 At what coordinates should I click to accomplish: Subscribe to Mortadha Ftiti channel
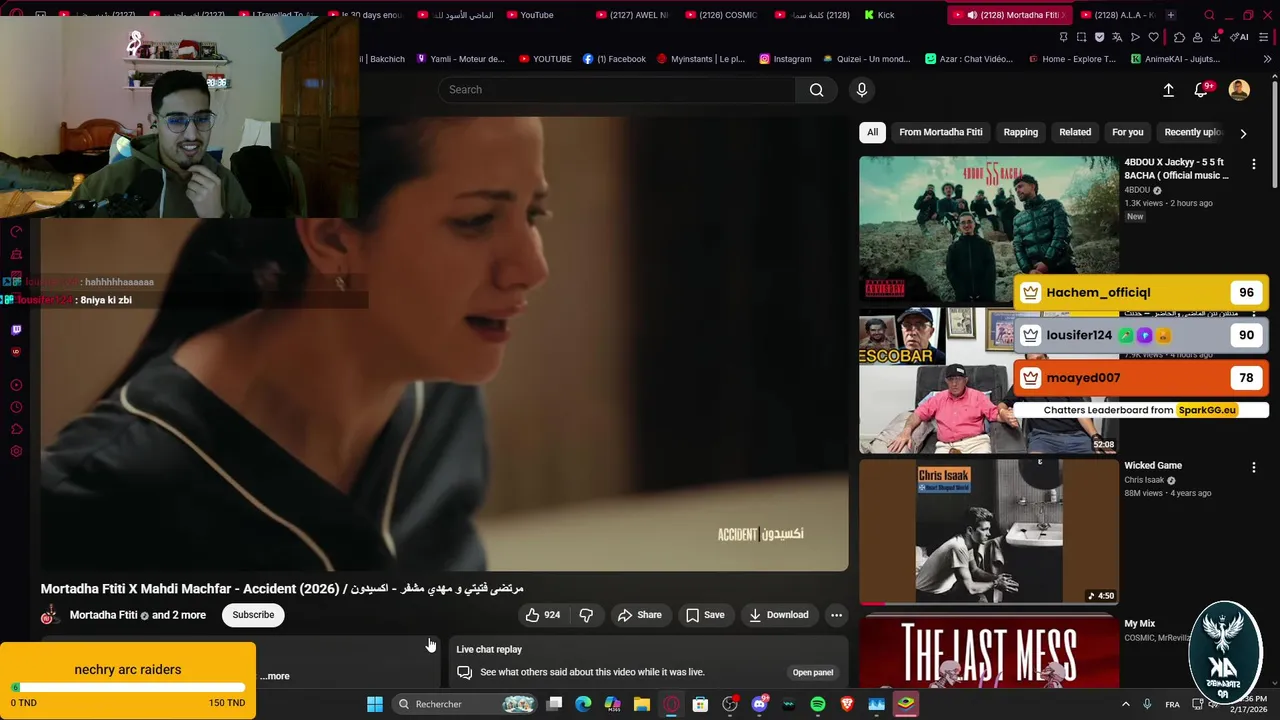(253, 615)
